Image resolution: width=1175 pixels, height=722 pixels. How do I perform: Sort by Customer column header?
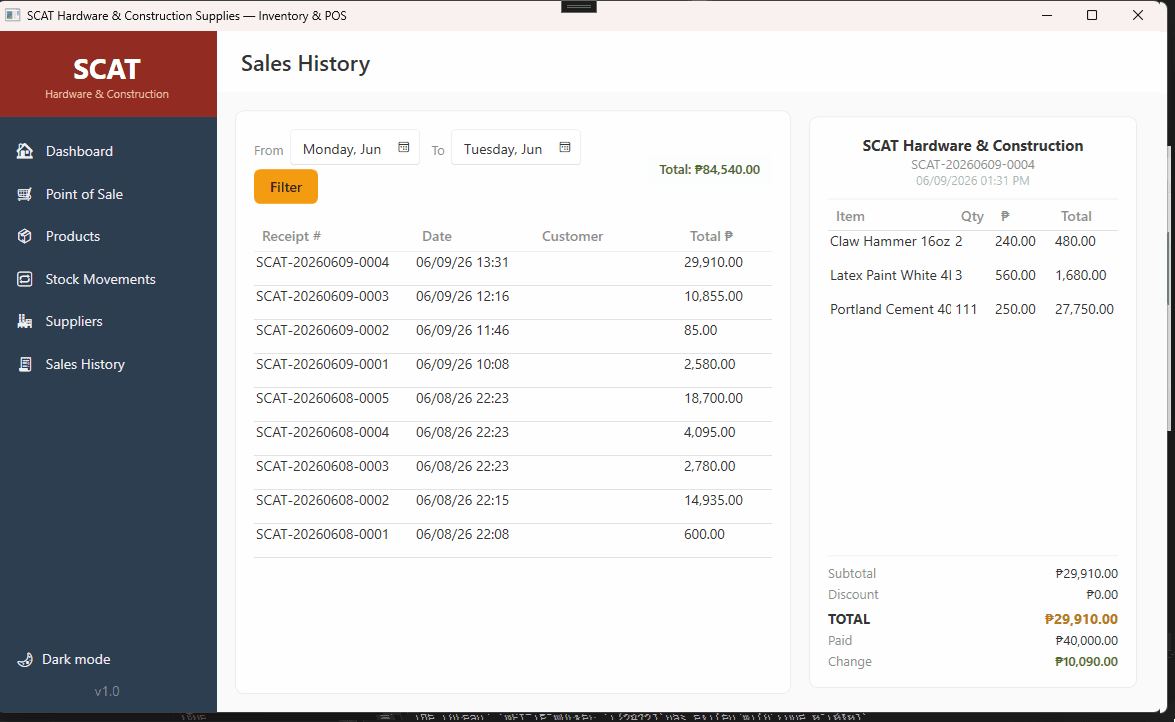click(x=573, y=236)
